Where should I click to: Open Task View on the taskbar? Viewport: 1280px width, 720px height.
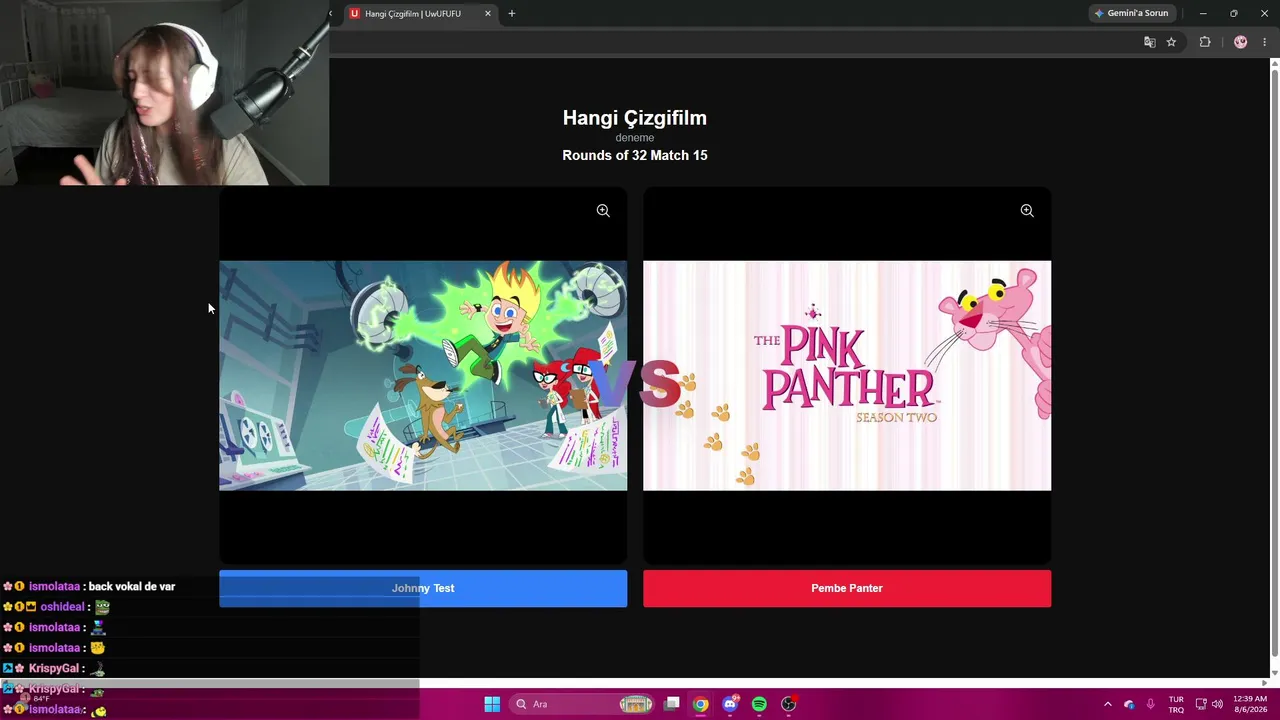coord(672,704)
